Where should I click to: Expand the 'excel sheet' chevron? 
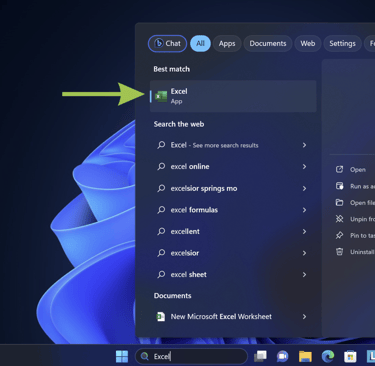[304, 275]
